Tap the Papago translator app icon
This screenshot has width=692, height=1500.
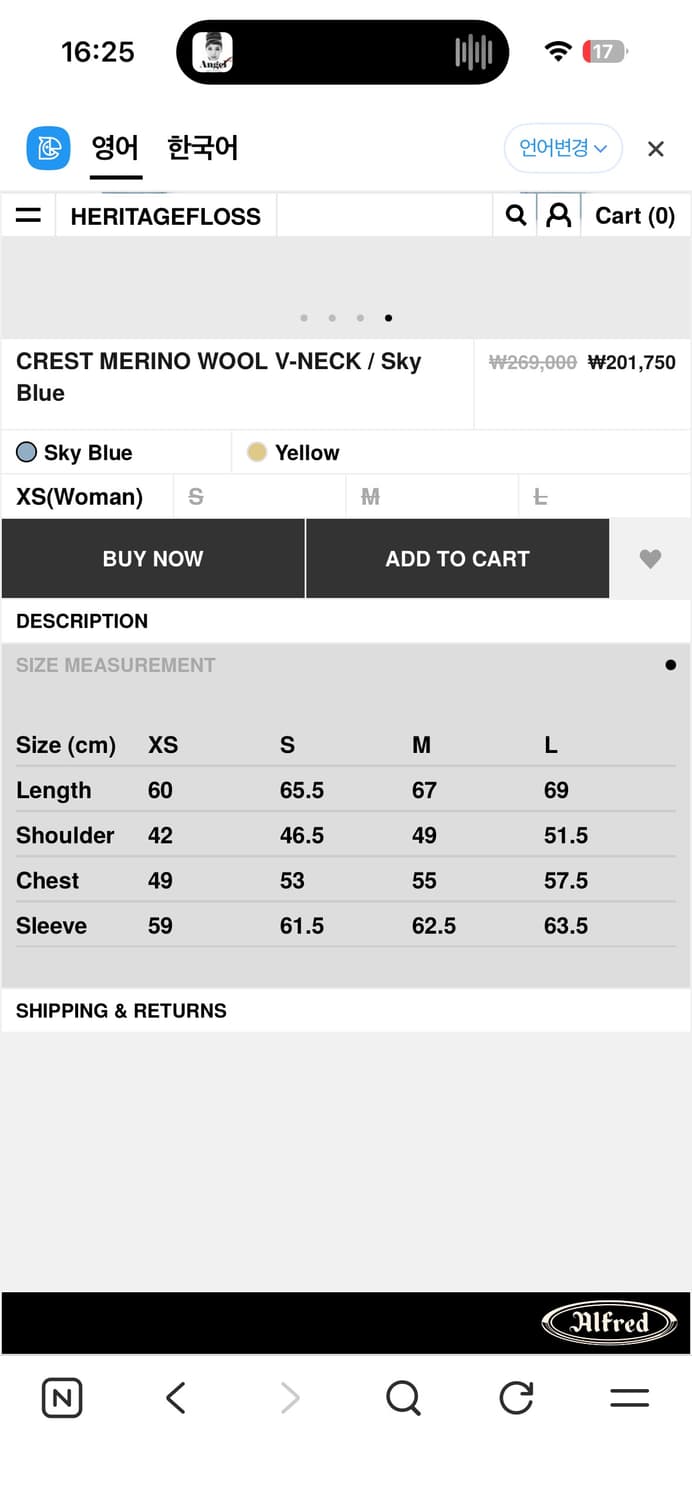point(48,149)
